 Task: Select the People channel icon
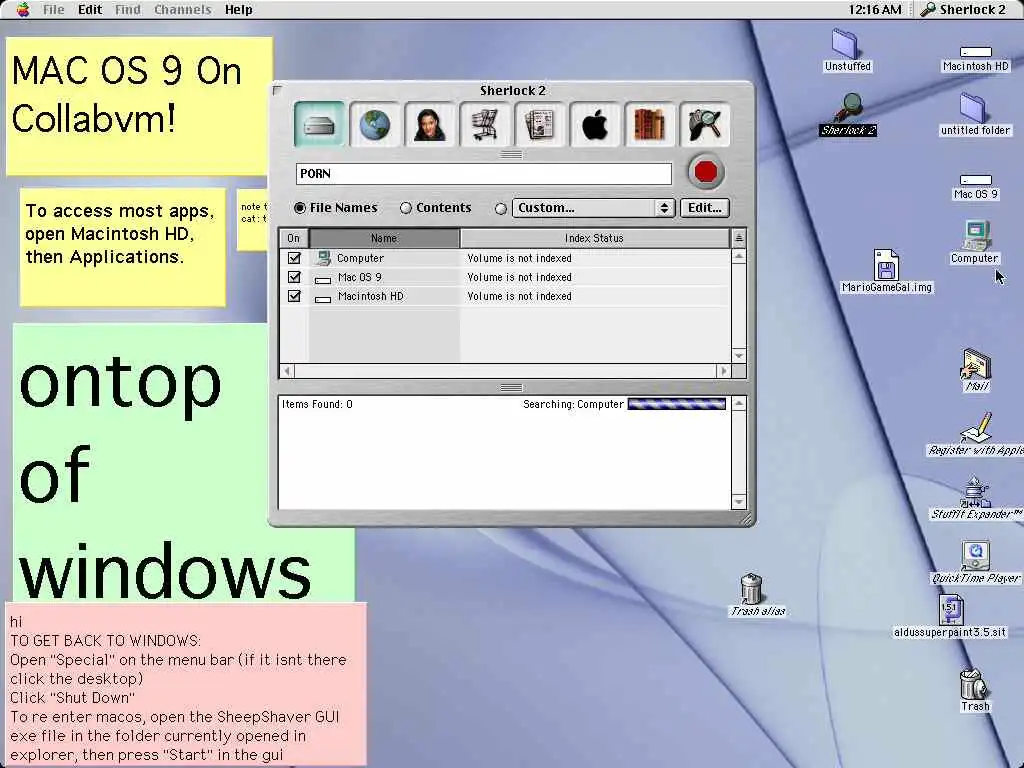click(x=429, y=124)
